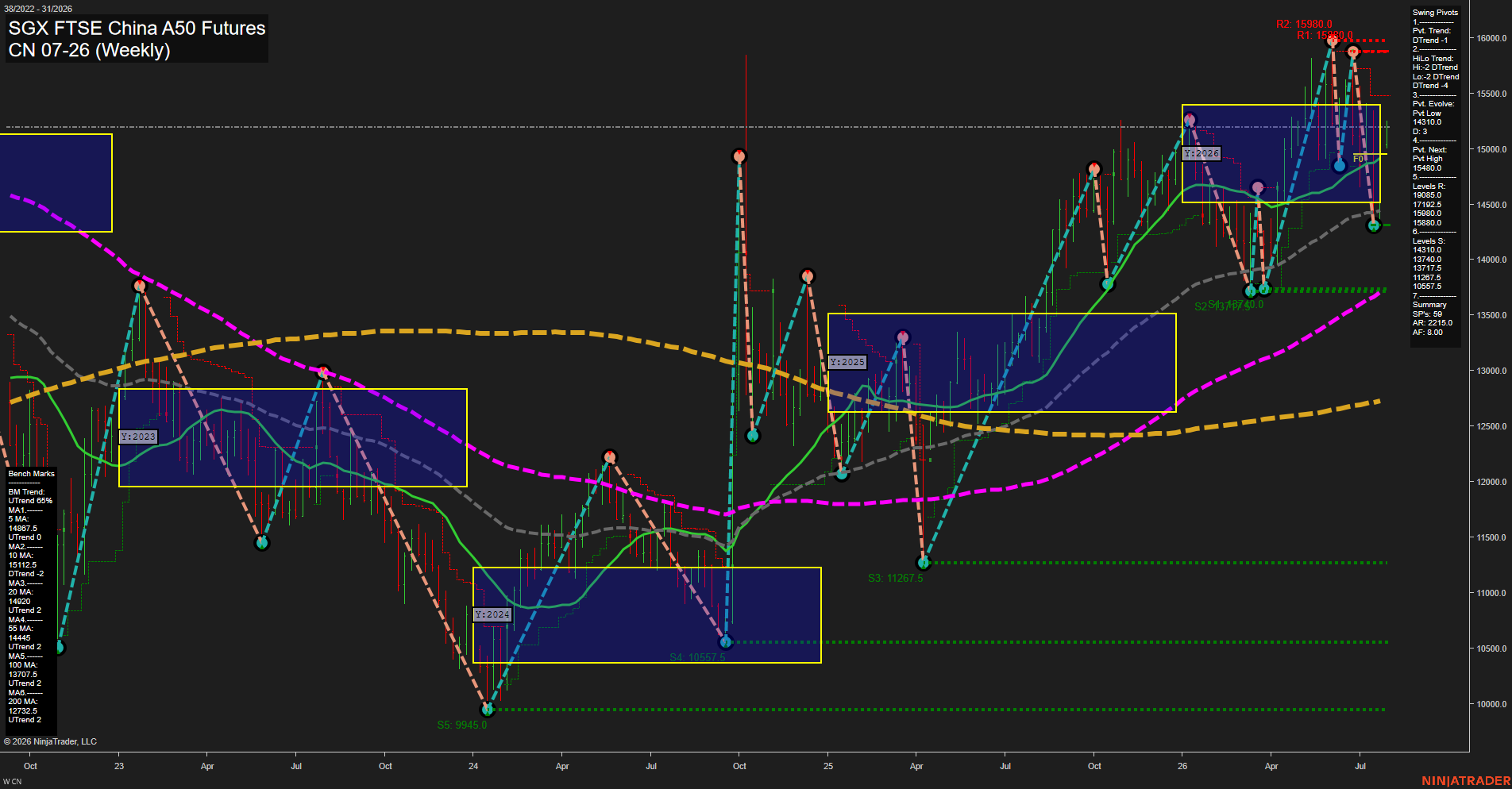Click the NINJATRADER logo in the corner
The image size is (1512, 789).
(1466, 781)
